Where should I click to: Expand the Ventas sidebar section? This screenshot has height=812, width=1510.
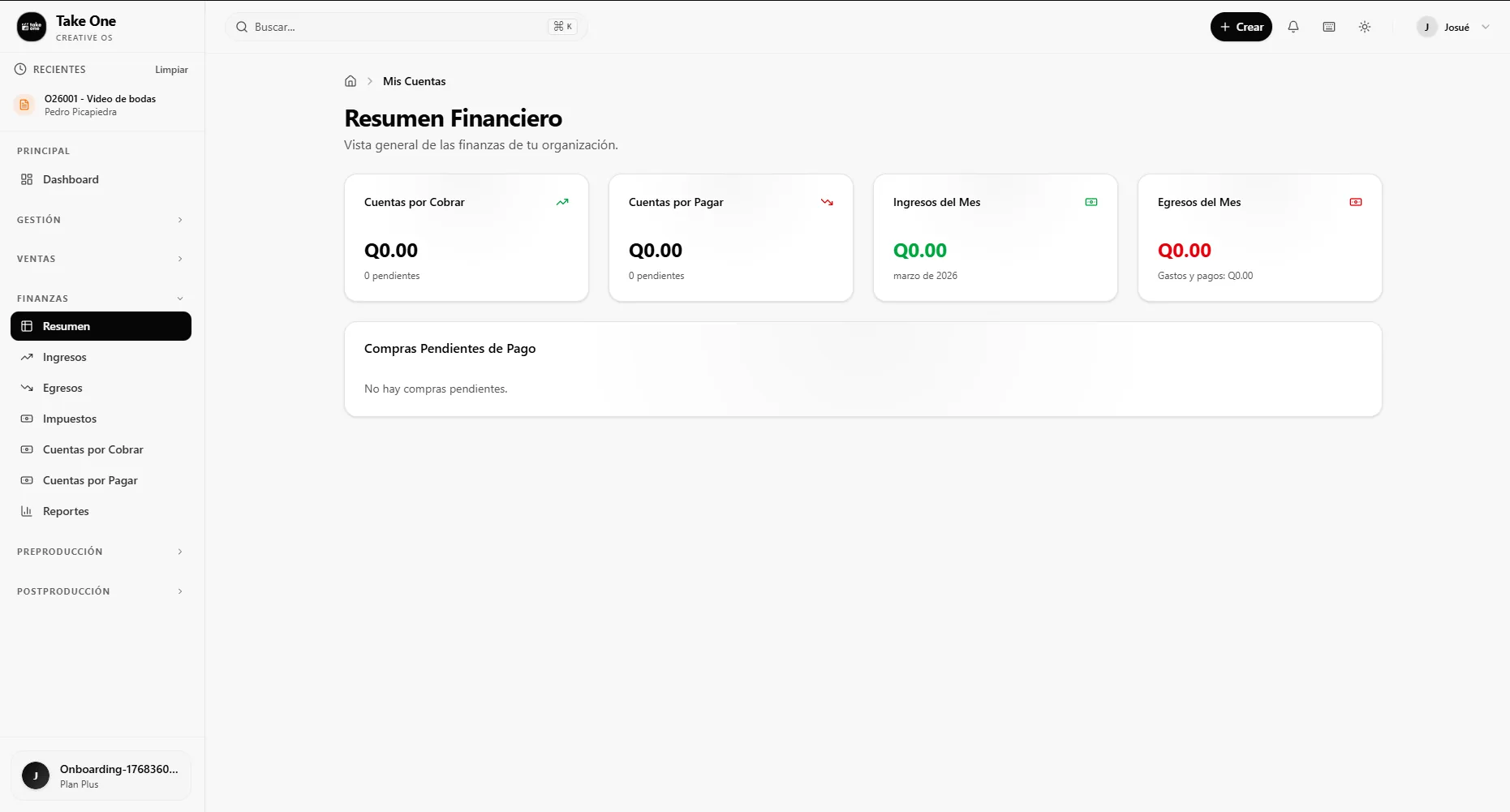tap(101, 259)
